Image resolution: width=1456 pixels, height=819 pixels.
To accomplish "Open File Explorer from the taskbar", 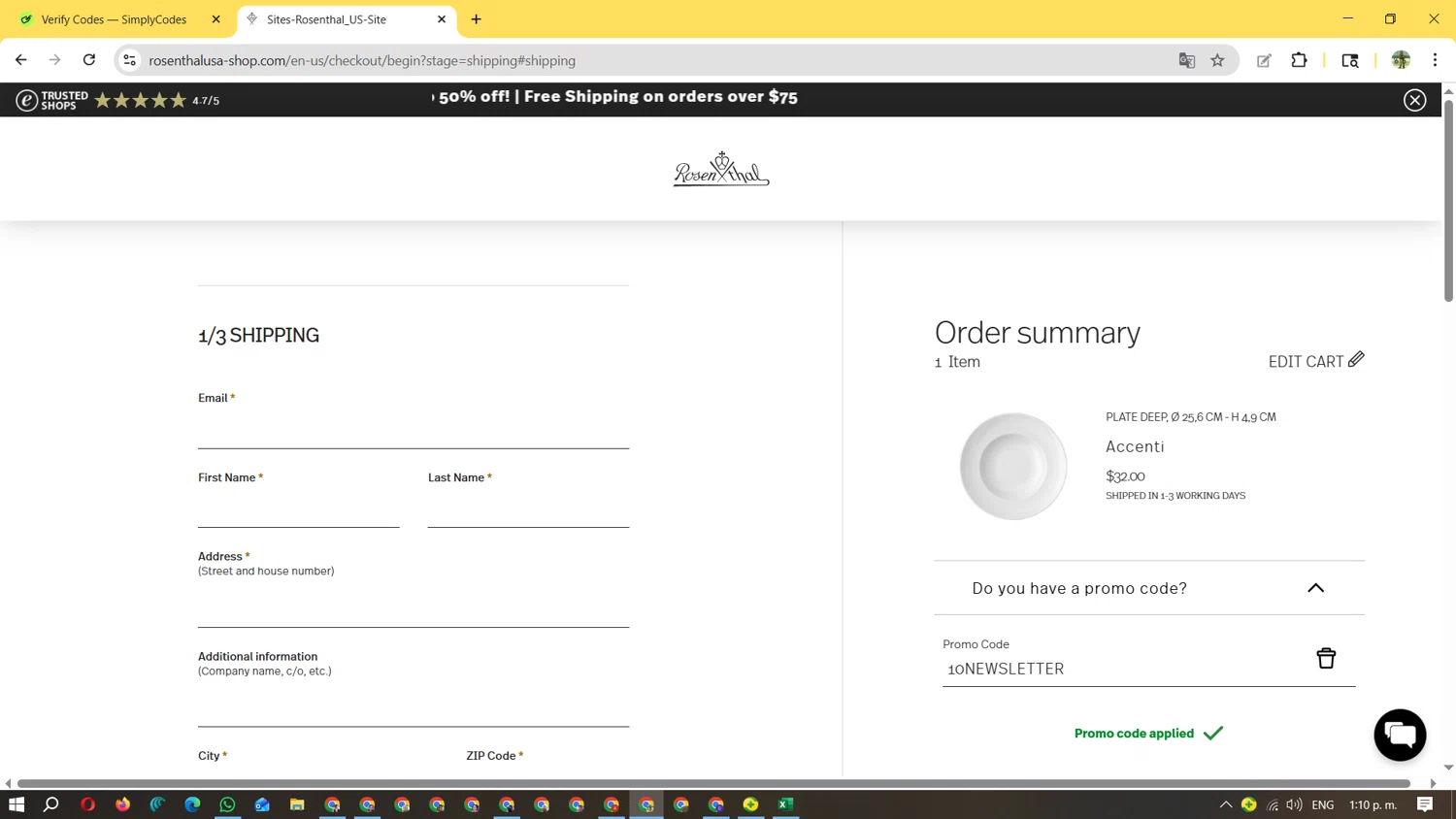I will [x=297, y=804].
